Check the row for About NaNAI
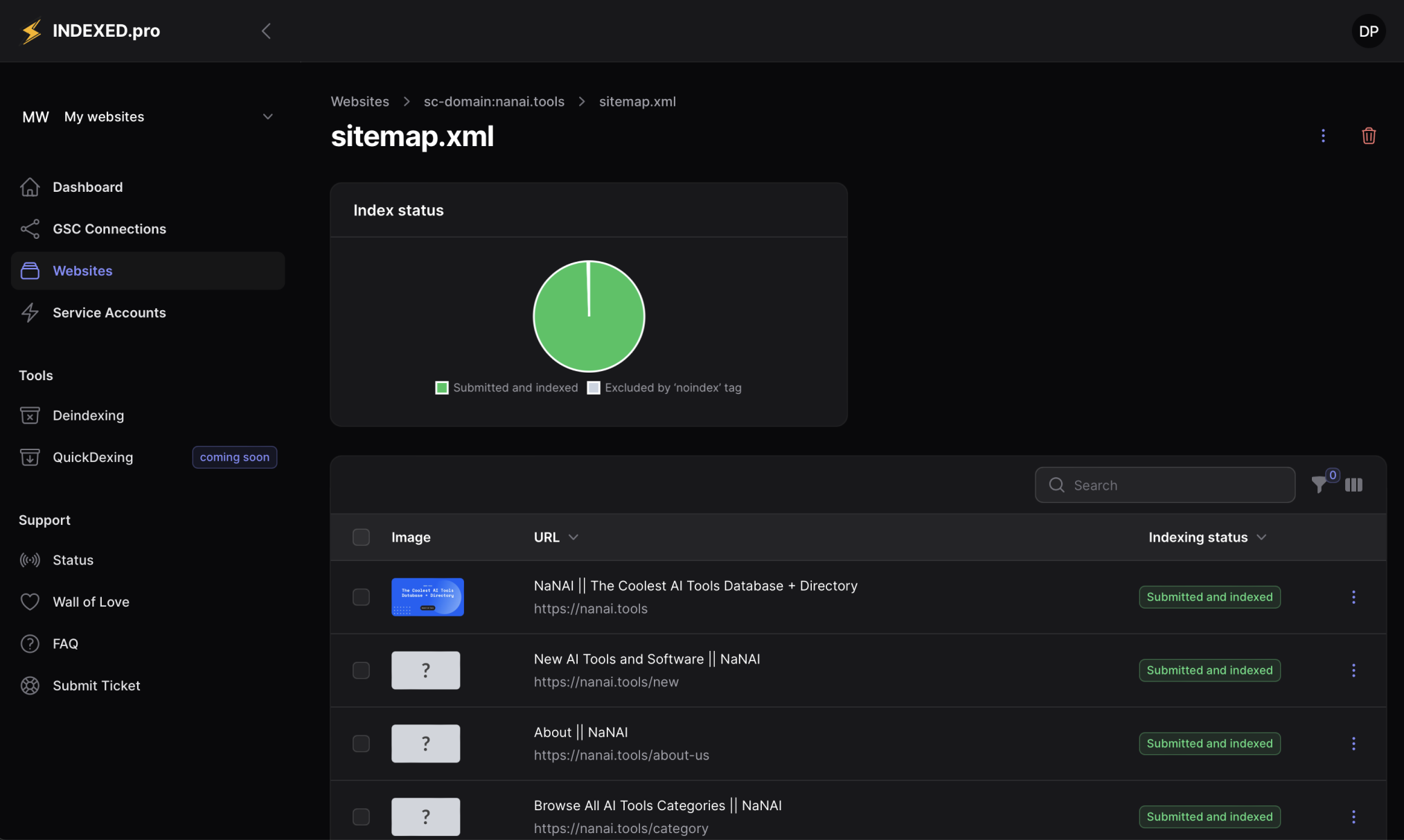This screenshot has width=1404, height=840. (361, 744)
